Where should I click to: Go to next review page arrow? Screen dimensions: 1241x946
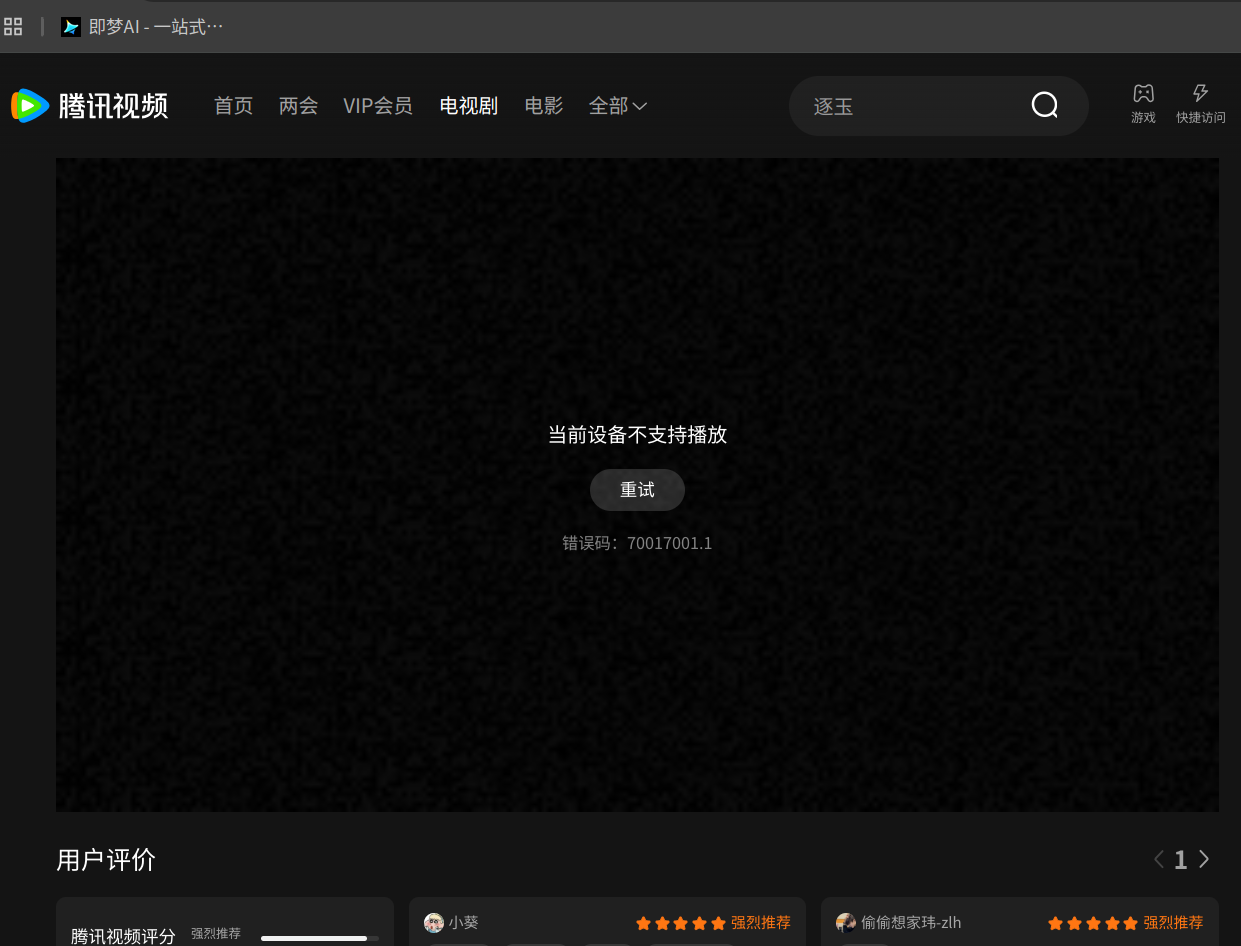tap(1204, 859)
